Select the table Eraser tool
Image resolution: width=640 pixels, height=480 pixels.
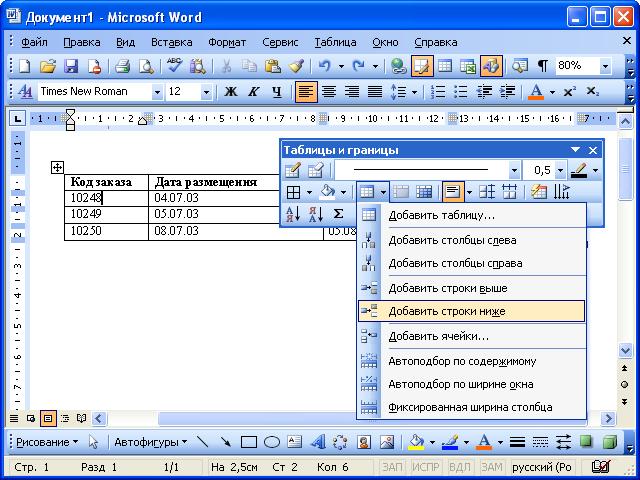tap(316, 170)
